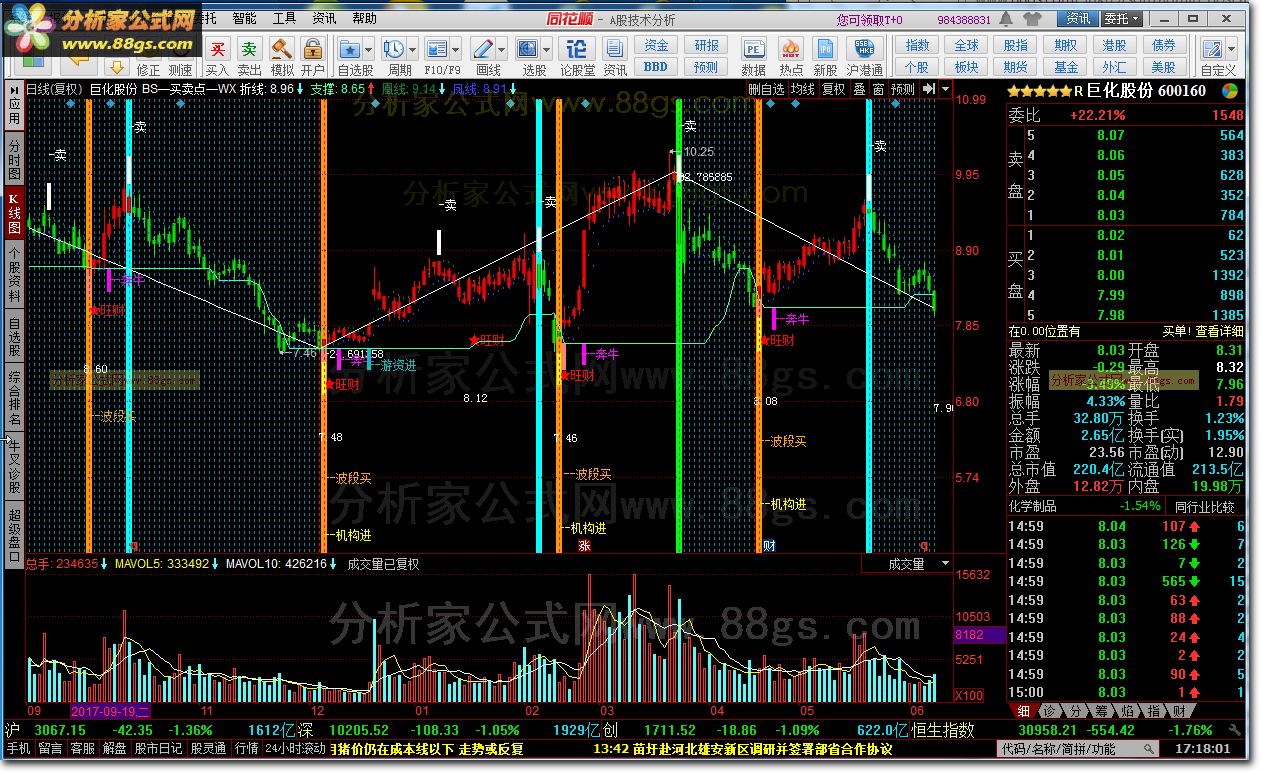
Task: Click the 资金 funds button
Action: [x=655, y=45]
